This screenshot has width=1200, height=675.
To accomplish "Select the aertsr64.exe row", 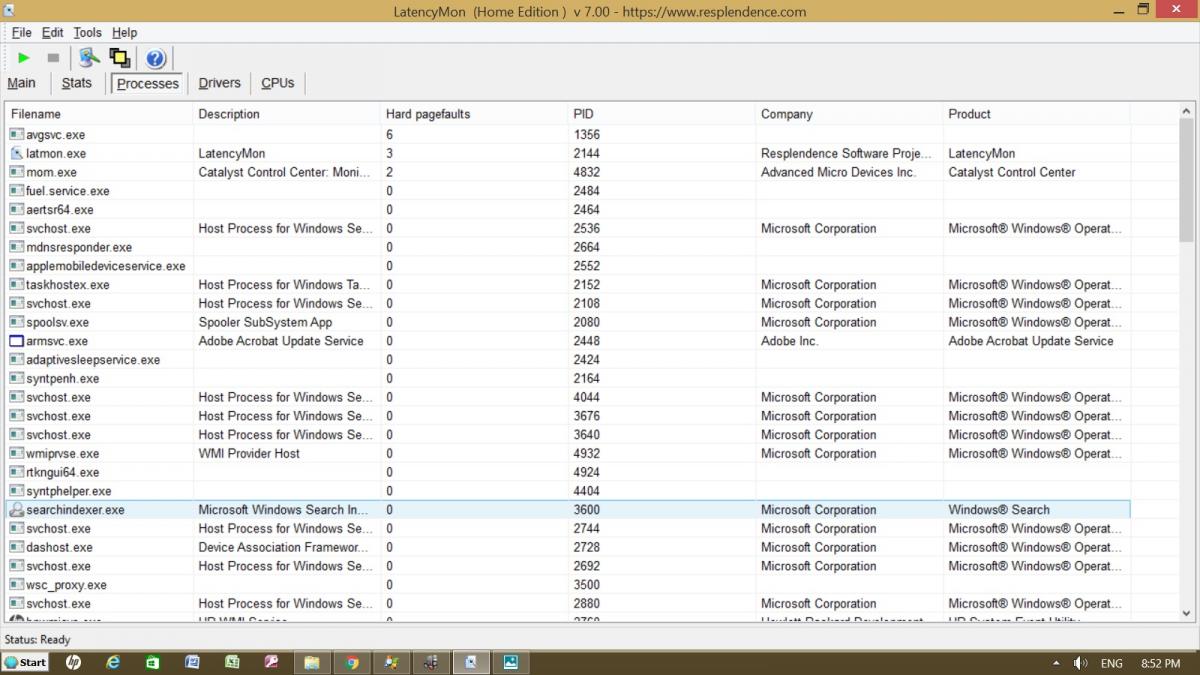I will 568,210.
